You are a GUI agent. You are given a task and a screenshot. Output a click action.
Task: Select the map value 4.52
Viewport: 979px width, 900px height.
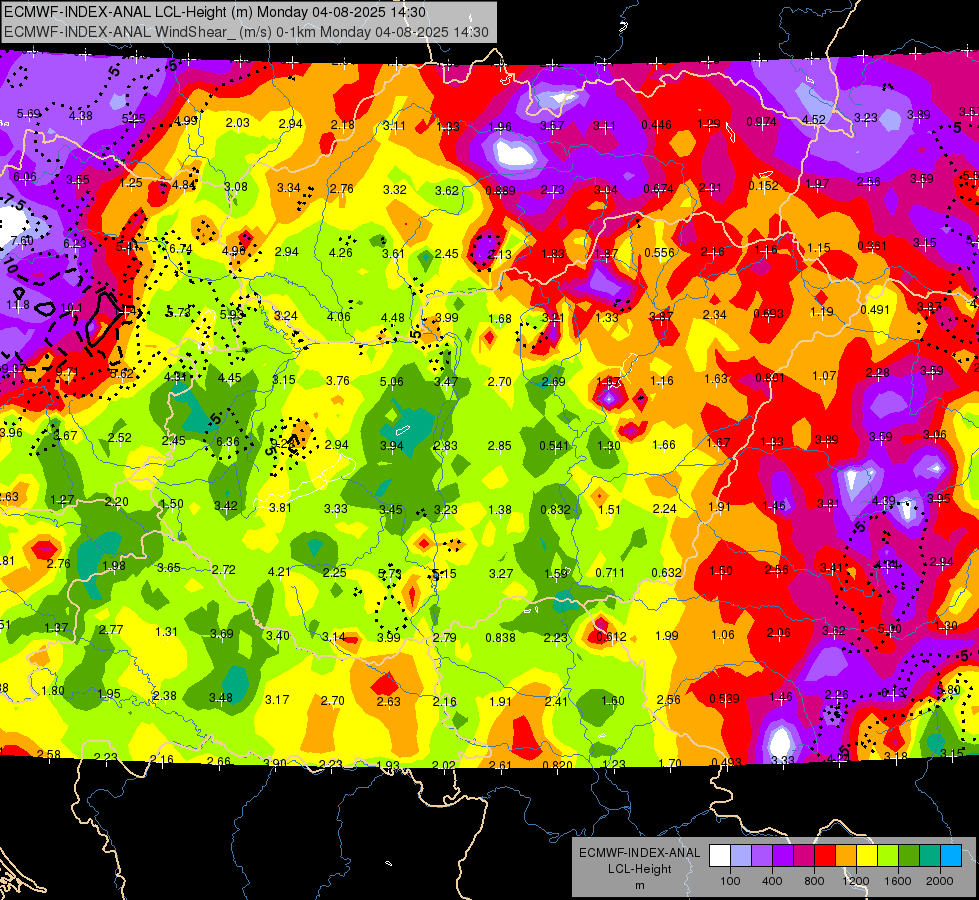pyautogui.click(x=814, y=120)
